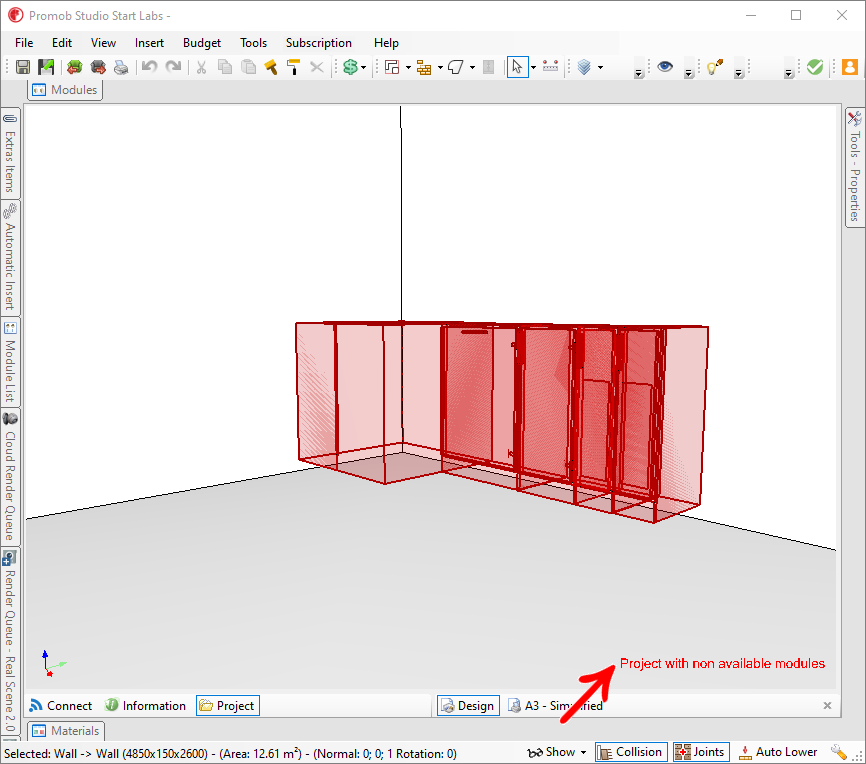Click the freeform shape tool icon
This screenshot has height=764, width=866.
456,67
